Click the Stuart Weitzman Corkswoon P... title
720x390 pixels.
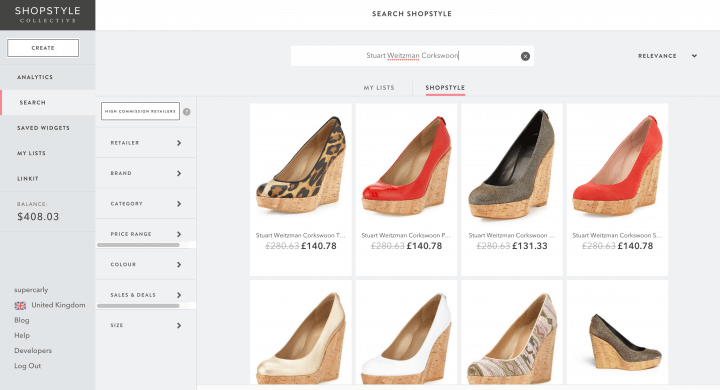406,235
